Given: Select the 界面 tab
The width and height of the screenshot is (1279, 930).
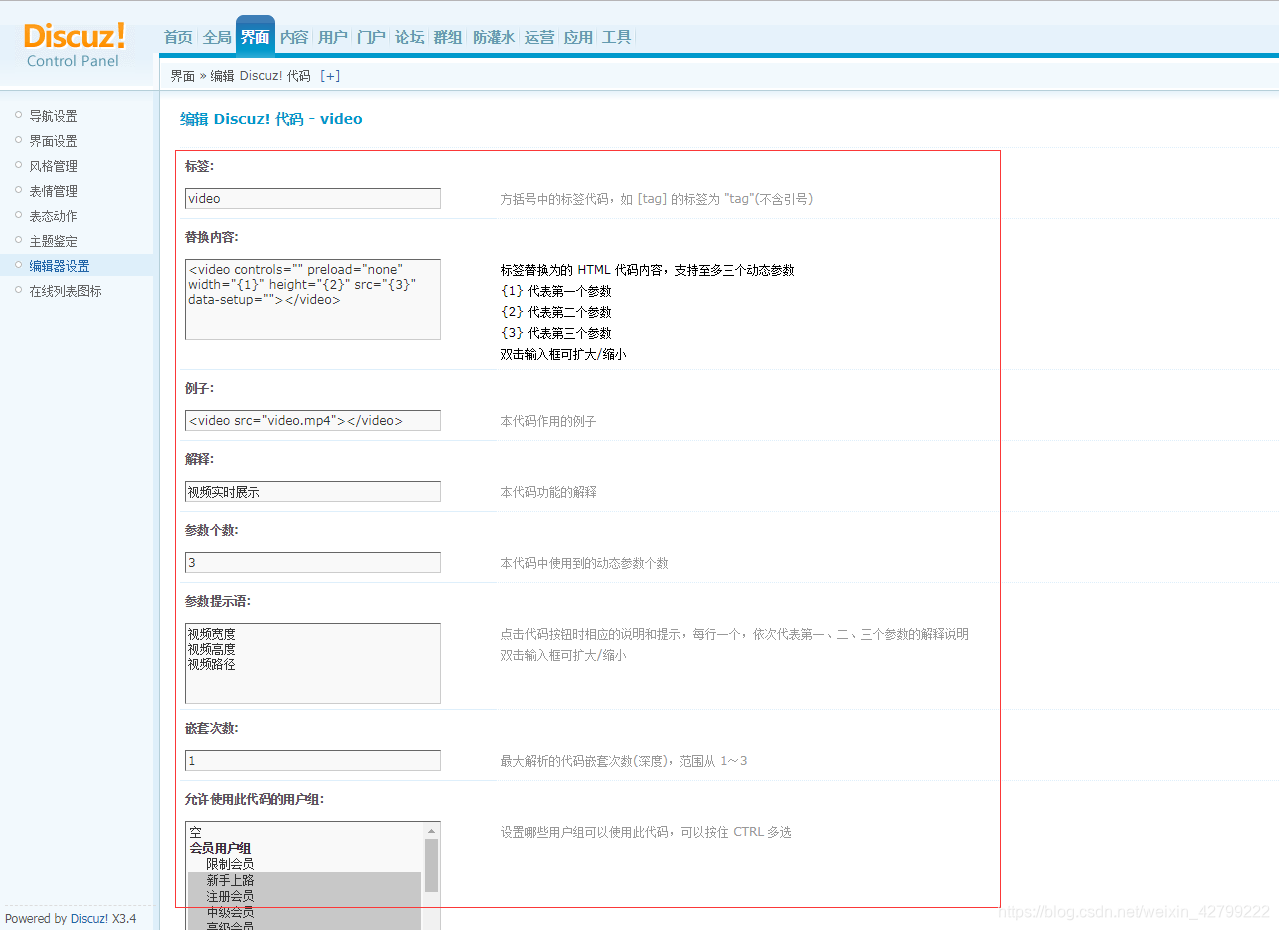Looking at the screenshot, I should click(x=255, y=37).
